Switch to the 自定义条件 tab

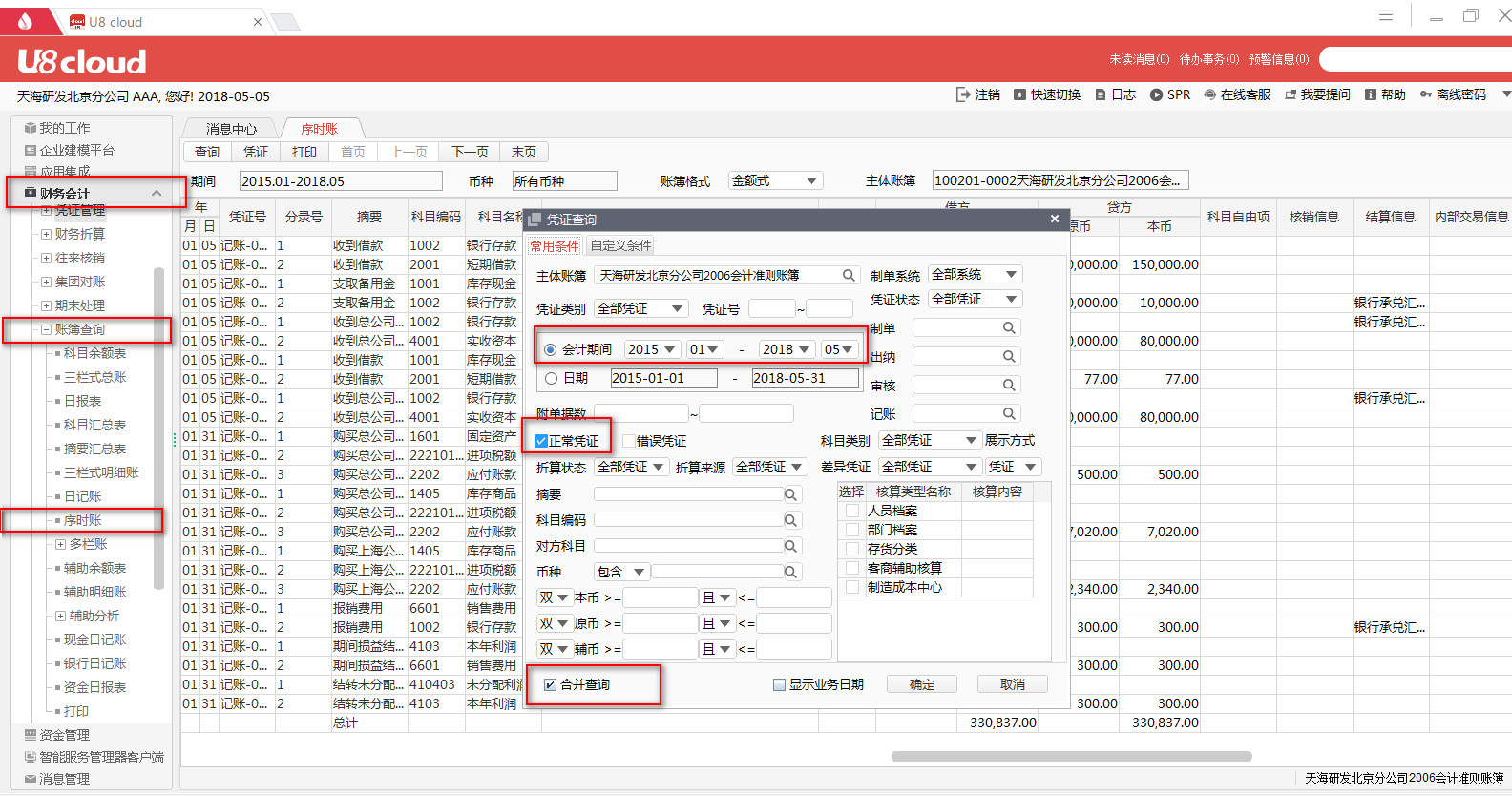click(x=620, y=246)
